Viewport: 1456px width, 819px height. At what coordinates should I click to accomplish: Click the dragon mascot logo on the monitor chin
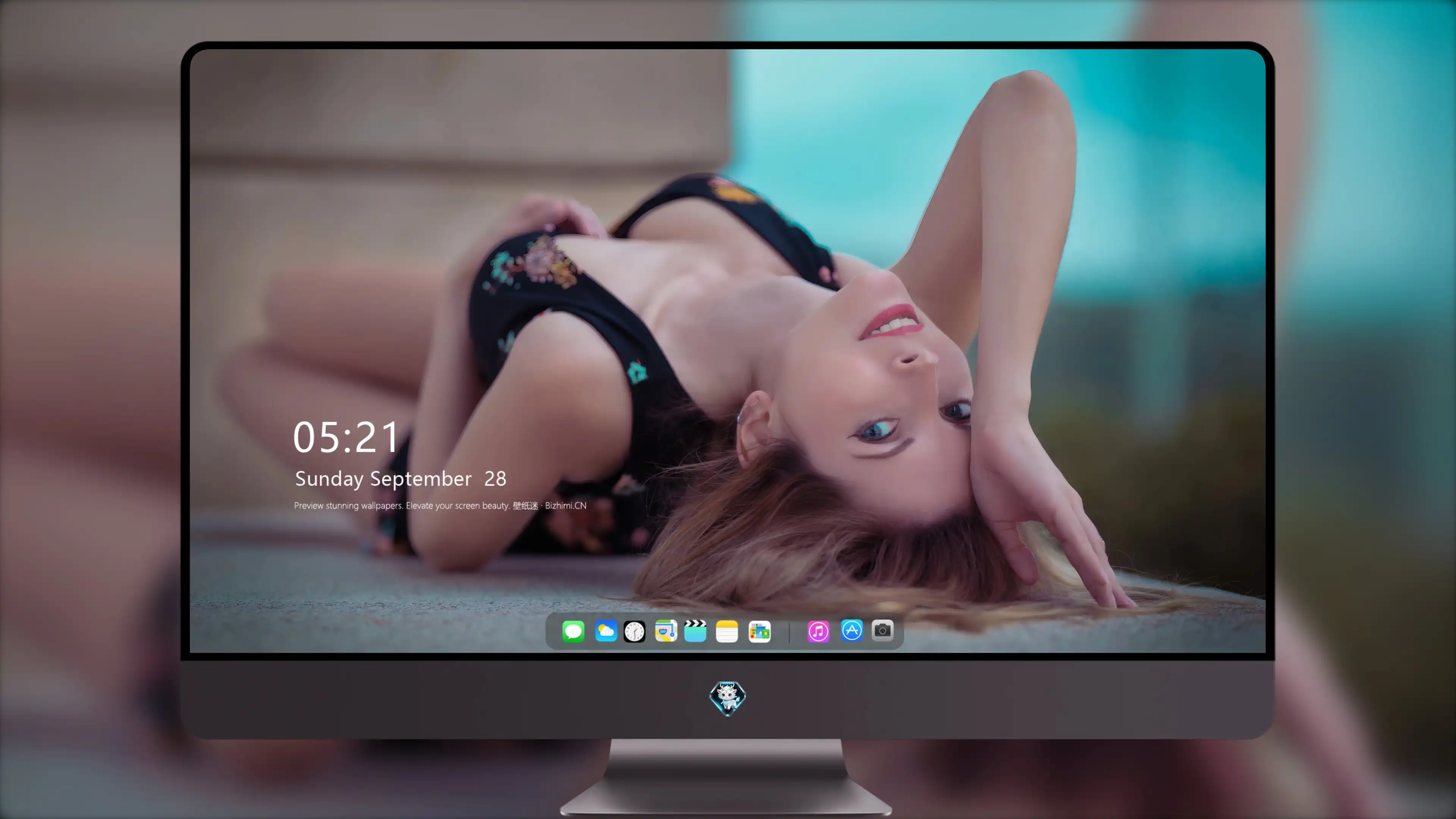coord(728,698)
